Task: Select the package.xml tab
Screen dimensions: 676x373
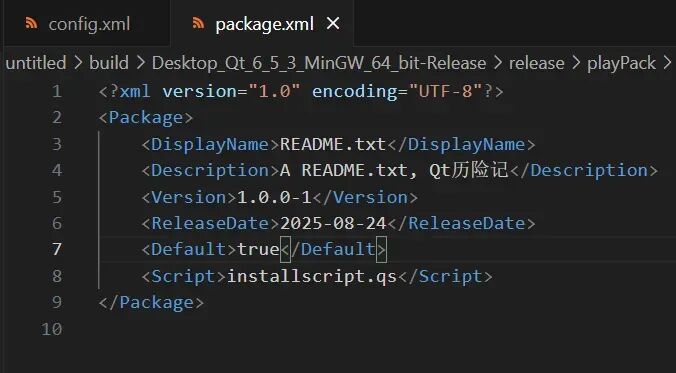Action: tap(262, 24)
